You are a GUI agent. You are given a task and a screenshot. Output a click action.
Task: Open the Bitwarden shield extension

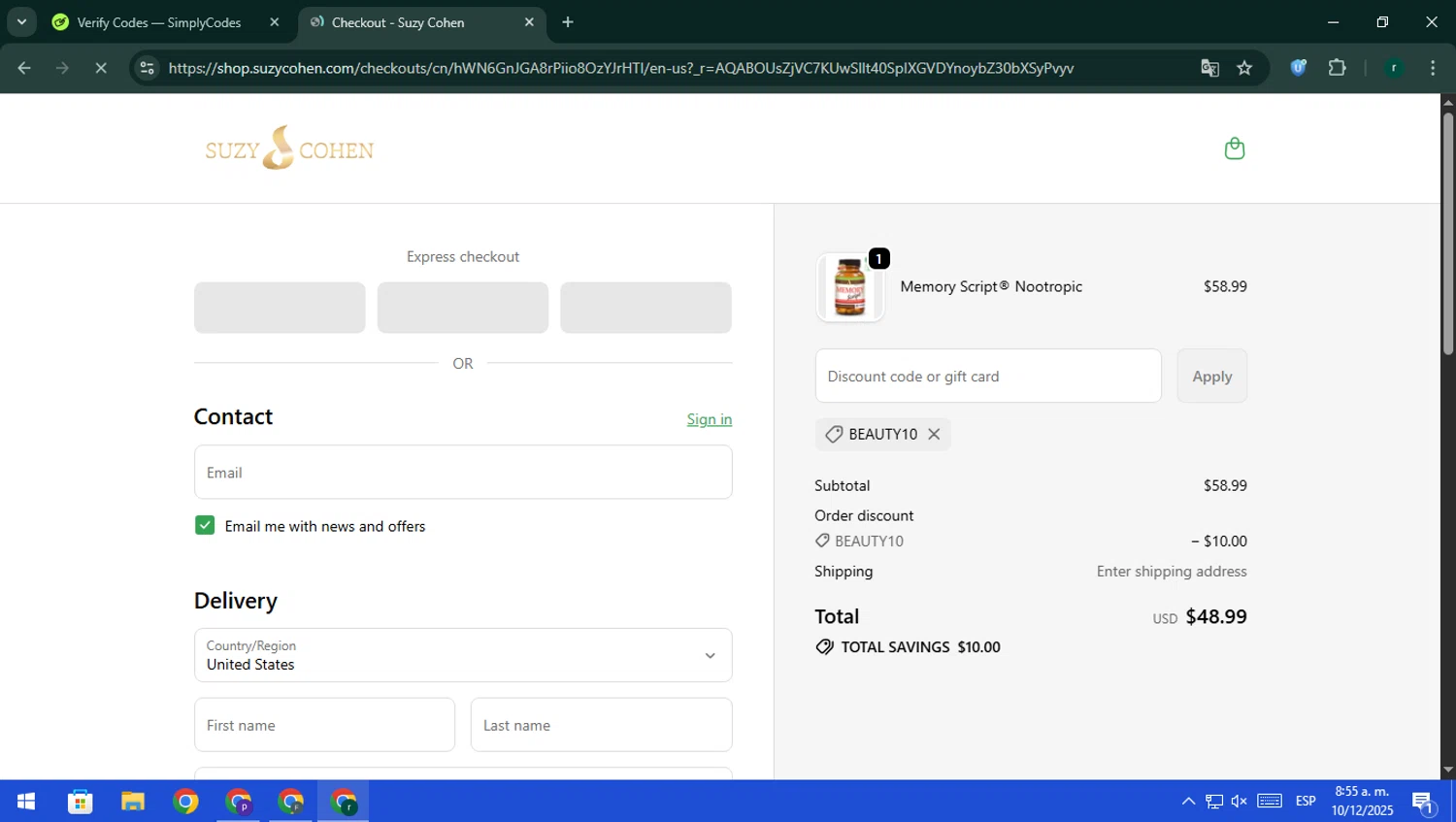point(1298,68)
